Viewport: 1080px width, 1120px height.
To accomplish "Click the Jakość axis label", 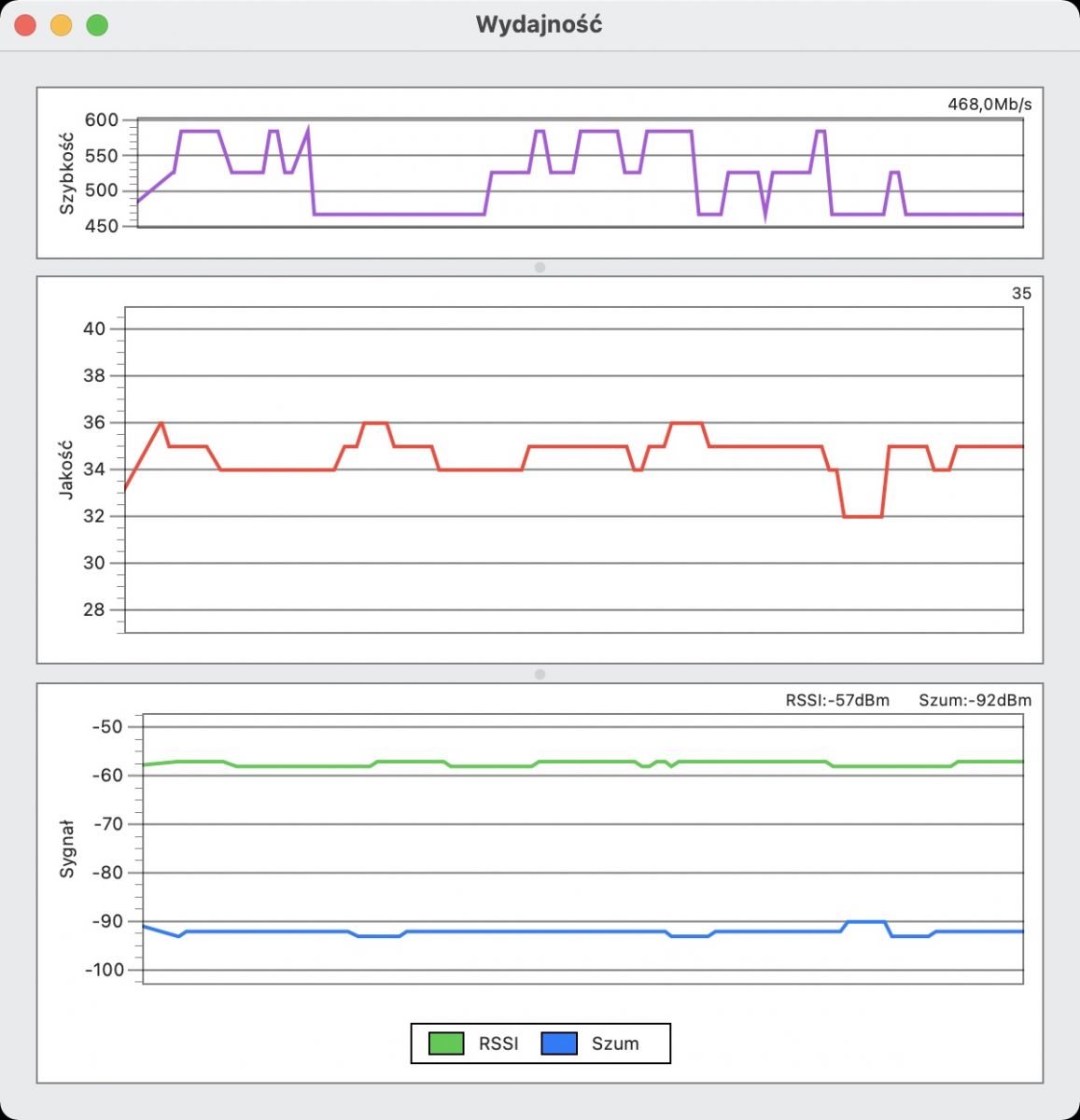I will 66,469.
